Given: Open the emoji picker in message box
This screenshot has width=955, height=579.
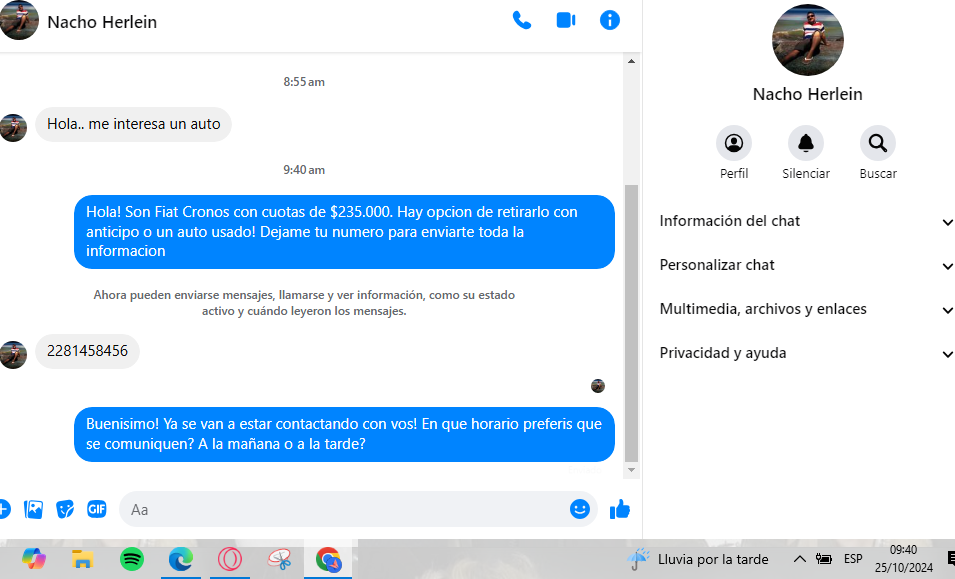Looking at the screenshot, I should tap(580, 509).
